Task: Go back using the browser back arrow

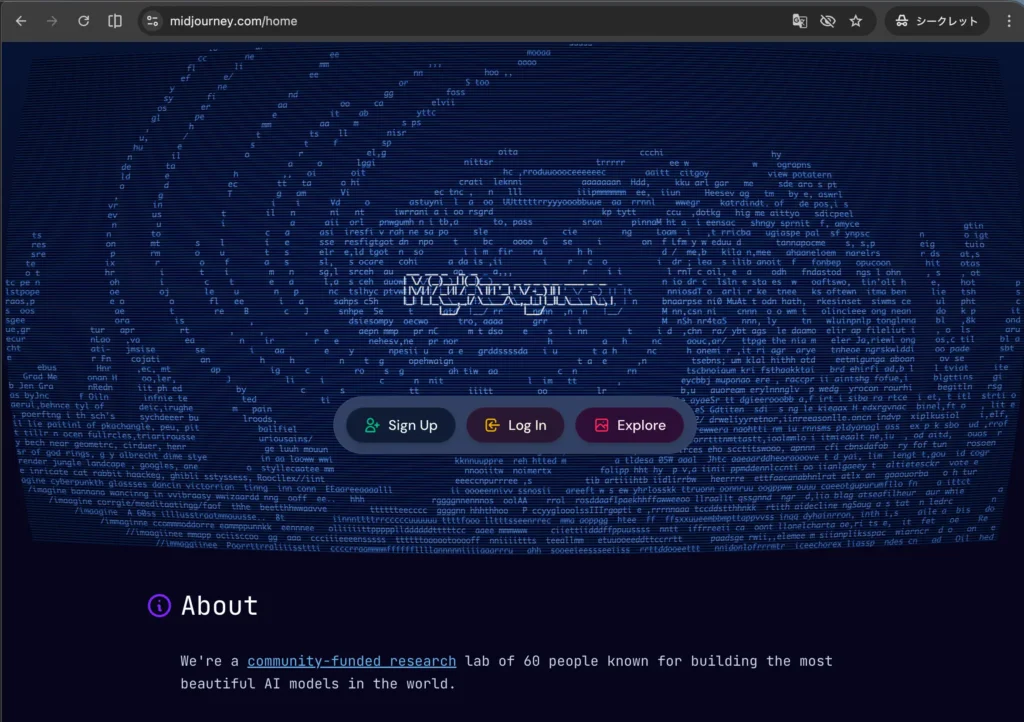Action: point(21,21)
